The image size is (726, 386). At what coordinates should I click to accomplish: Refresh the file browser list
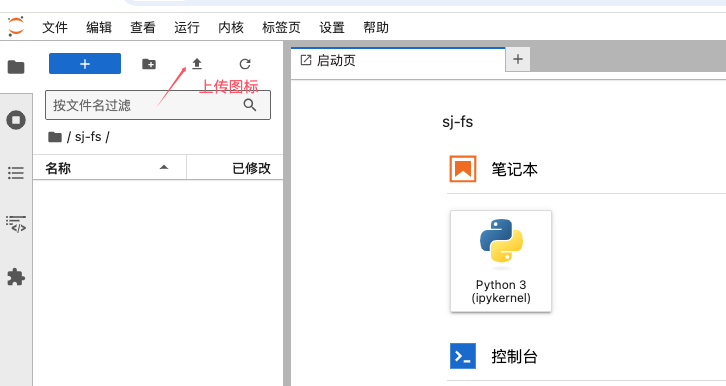tap(245, 64)
